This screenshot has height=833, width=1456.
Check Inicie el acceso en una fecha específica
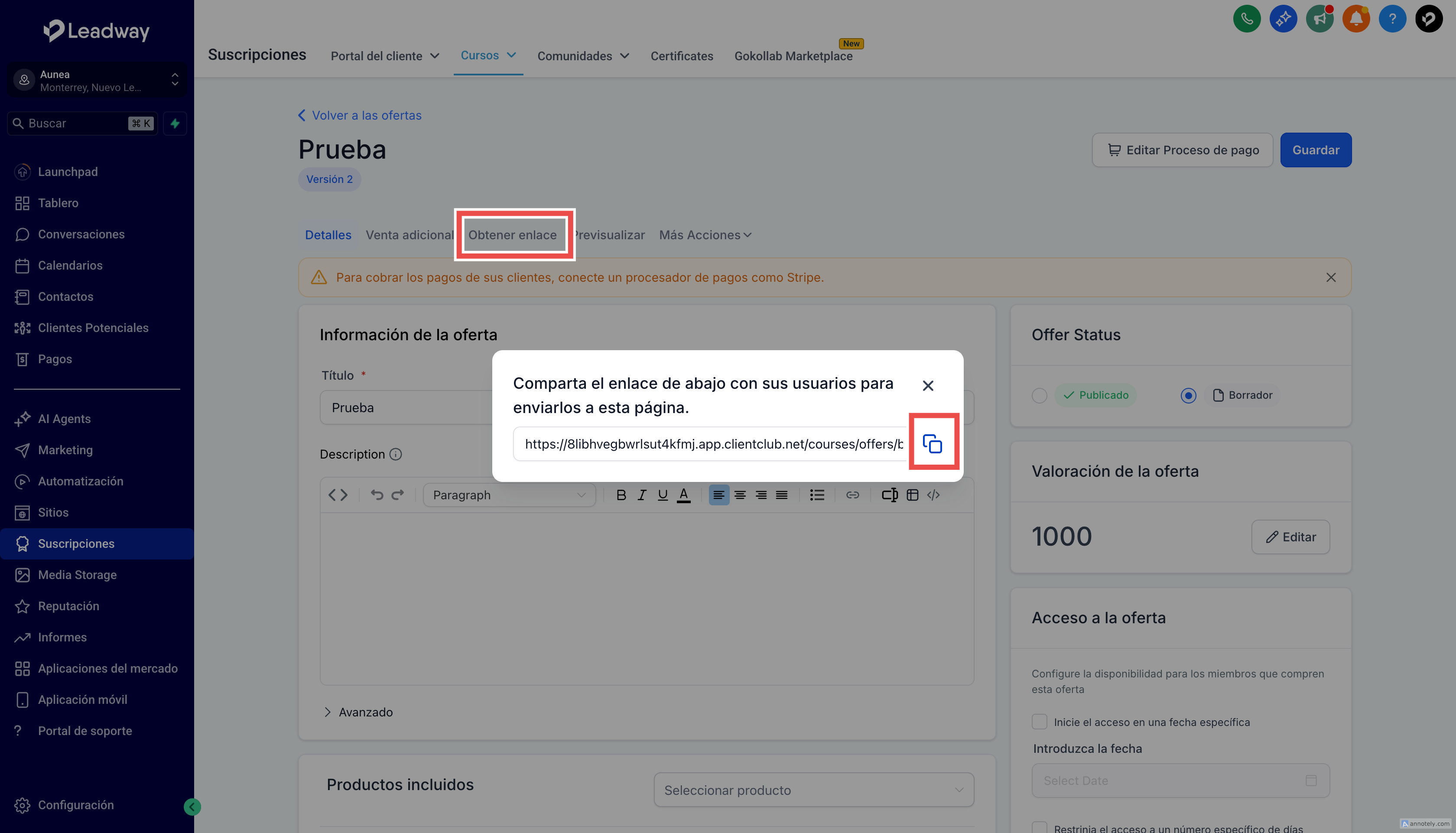pos(1039,722)
